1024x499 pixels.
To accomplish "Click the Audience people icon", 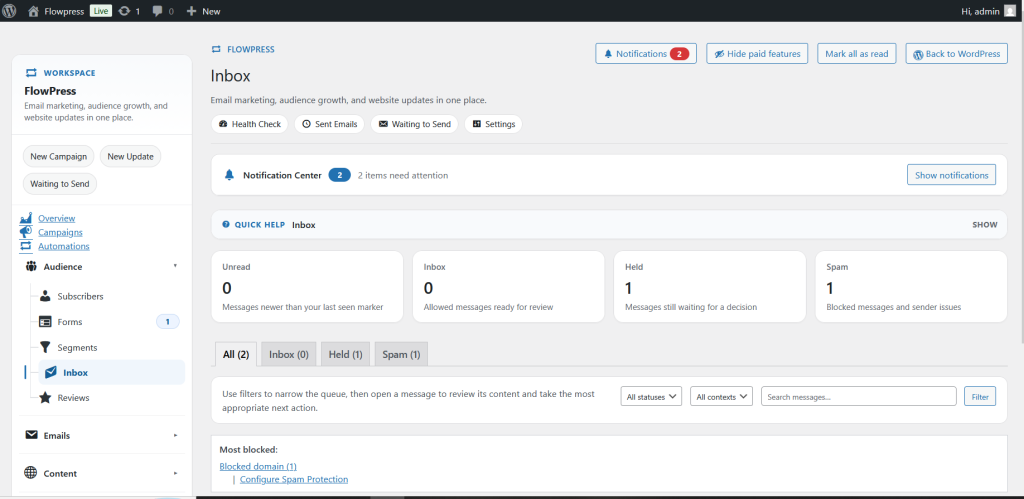I will coord(31,266).
